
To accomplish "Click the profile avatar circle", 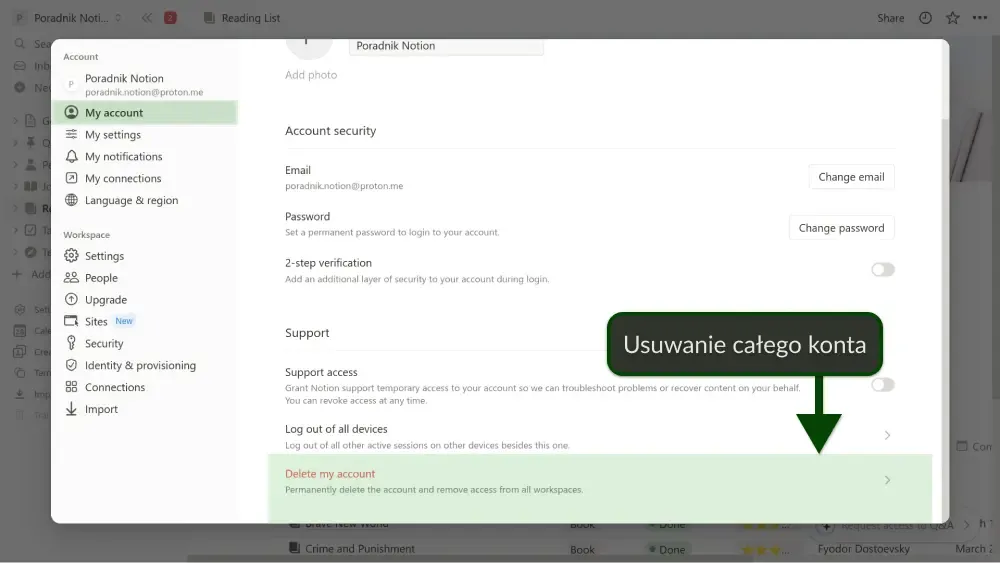I will click(309, 49).
